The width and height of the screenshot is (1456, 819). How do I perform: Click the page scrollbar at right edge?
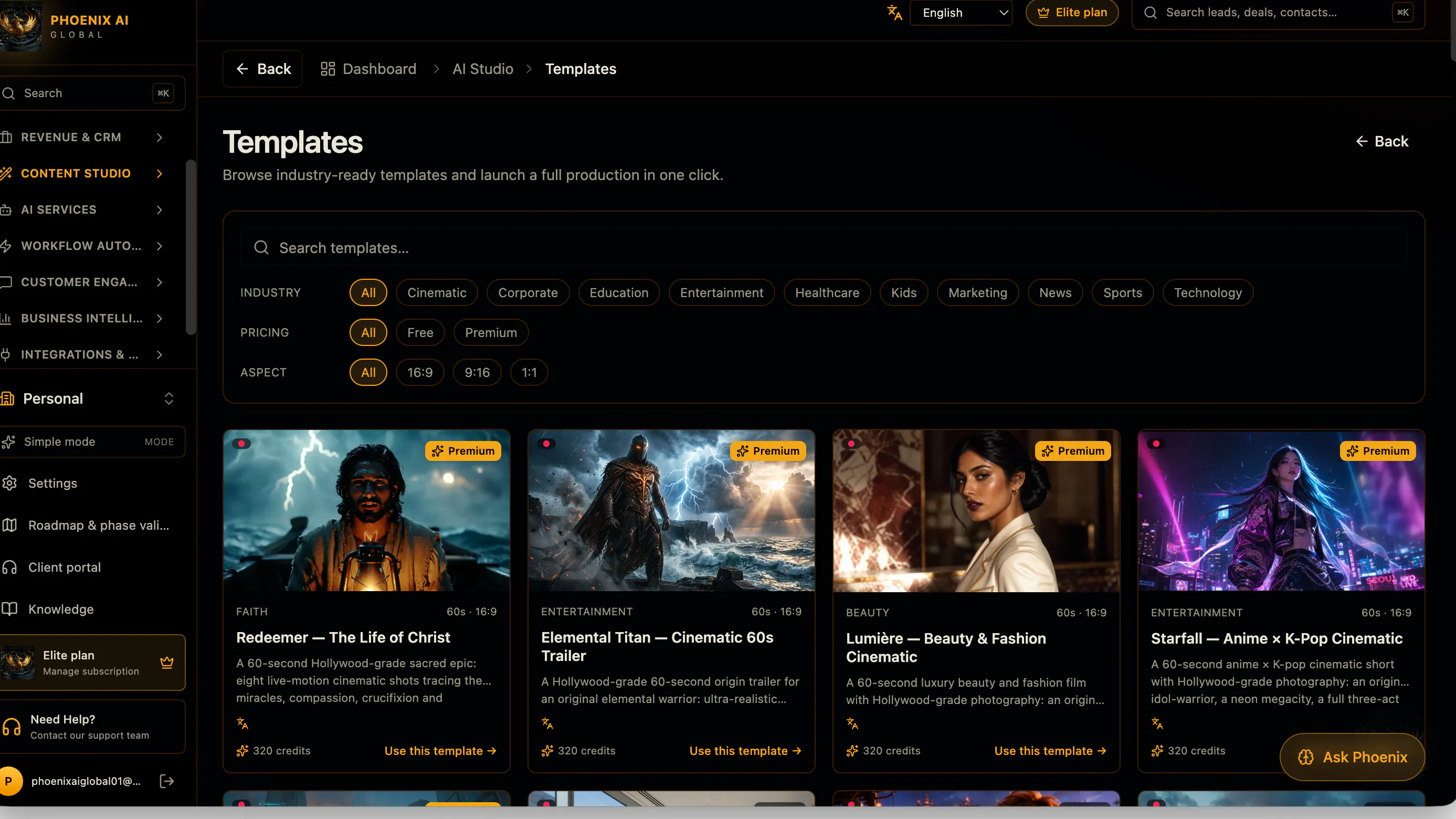point(1453,29)
